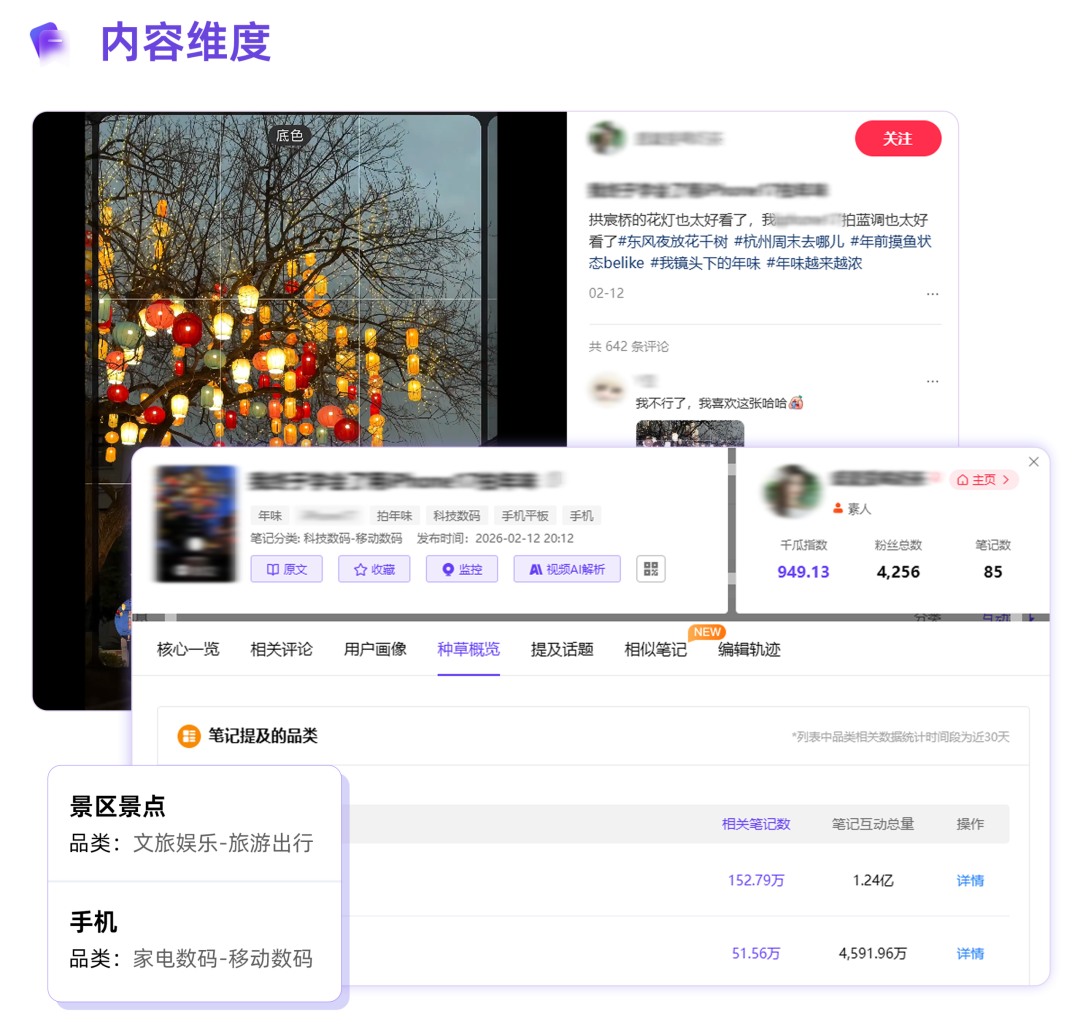The width and height of the screenshot is (1080, 1028).
Task: Open the 相似笔记 tab marked NEW
Action: click(x=656, y=650)
